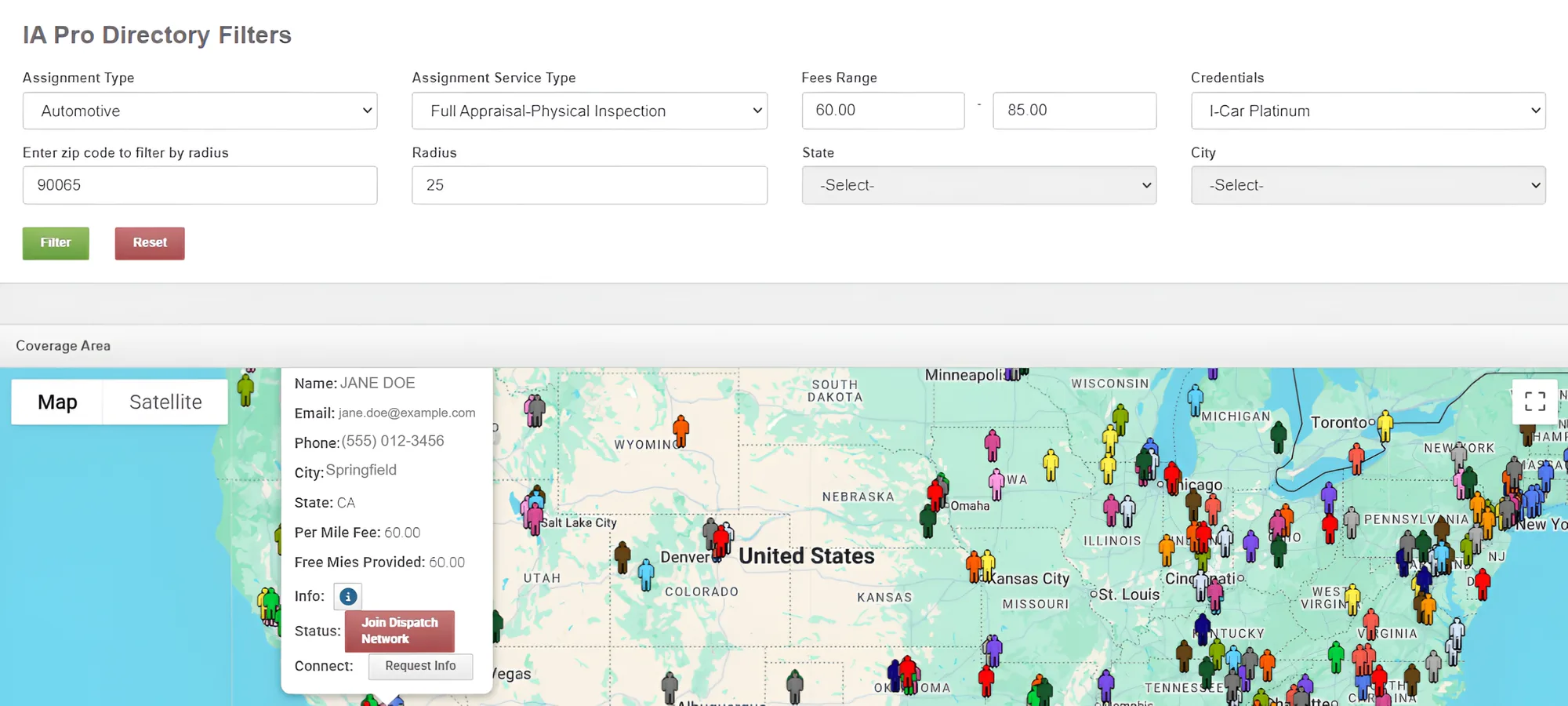Click the email jane.doe@example.com in popup

[407, 413]
